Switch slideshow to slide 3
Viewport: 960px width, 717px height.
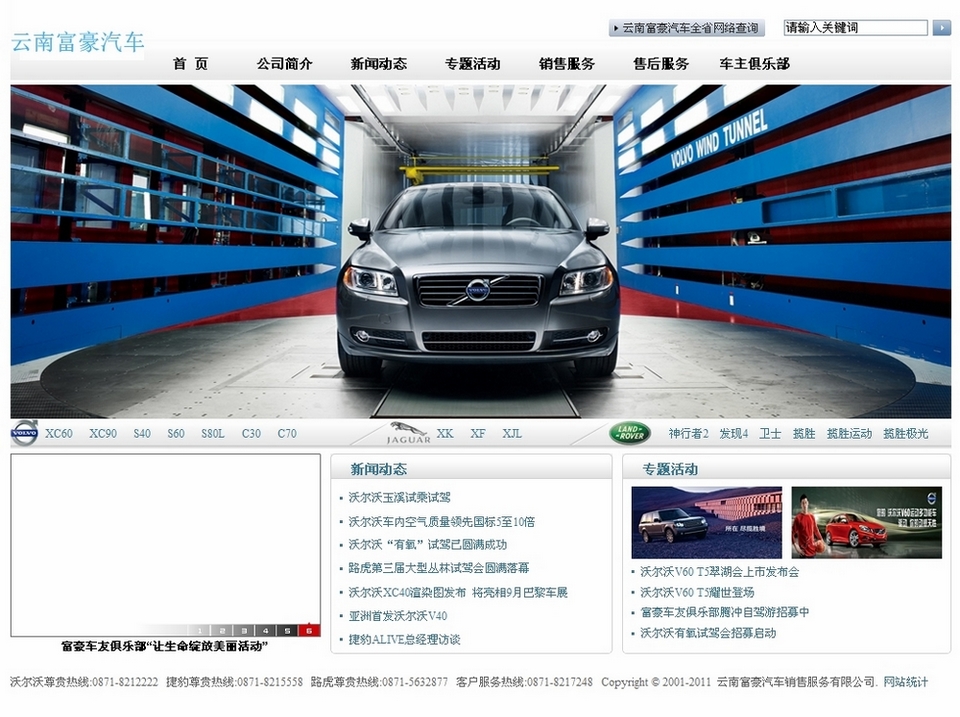pyautogui.click(x=244, y=630)
